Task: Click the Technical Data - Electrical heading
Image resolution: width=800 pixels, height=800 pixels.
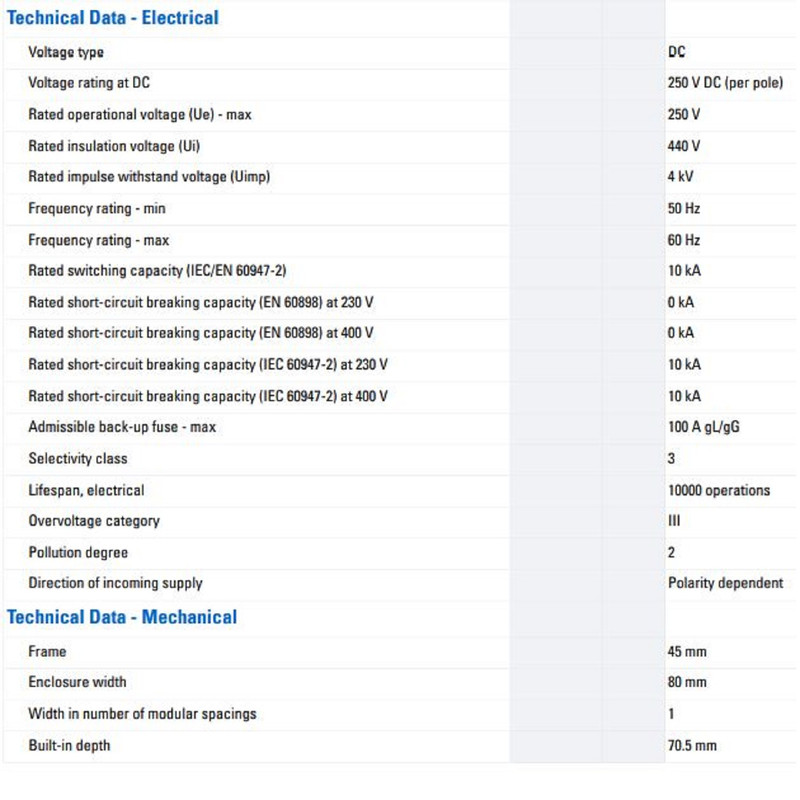Action: coord(112,18)
